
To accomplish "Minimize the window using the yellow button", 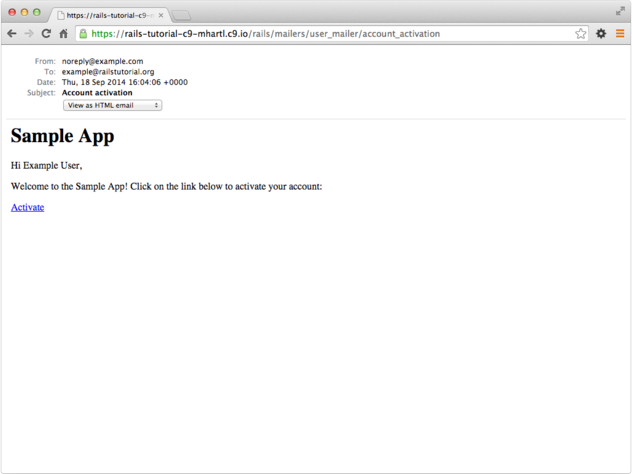I will 25,12.
